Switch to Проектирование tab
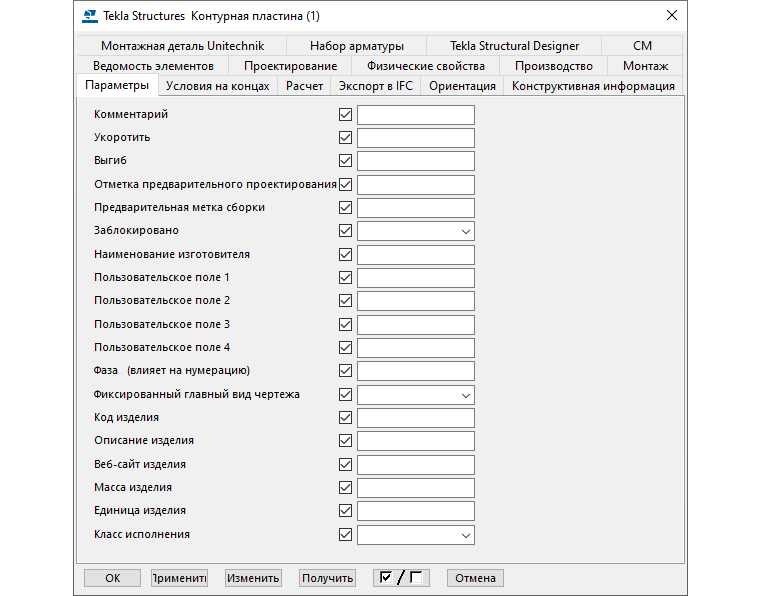 290,66
